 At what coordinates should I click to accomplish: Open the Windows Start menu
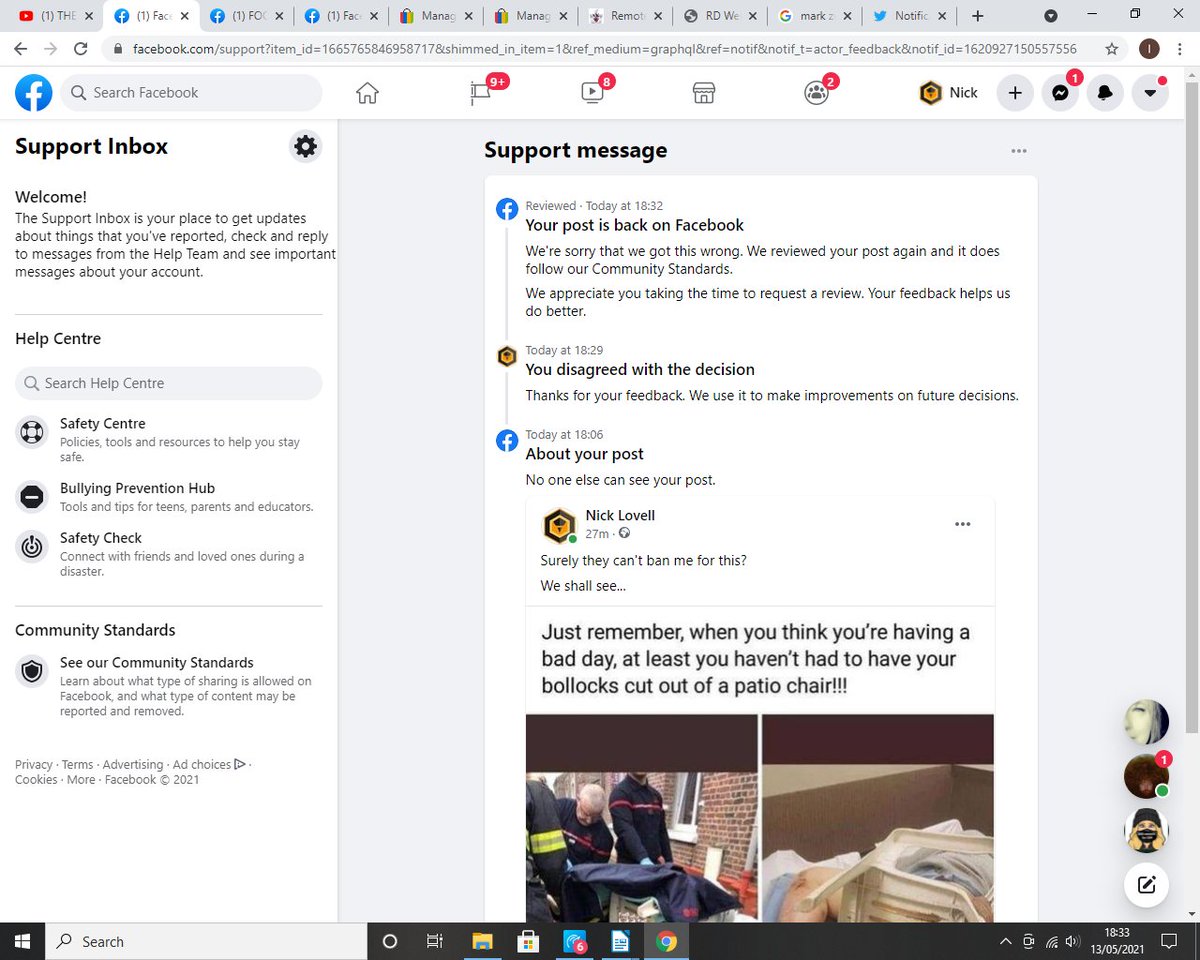coord(23,941)
